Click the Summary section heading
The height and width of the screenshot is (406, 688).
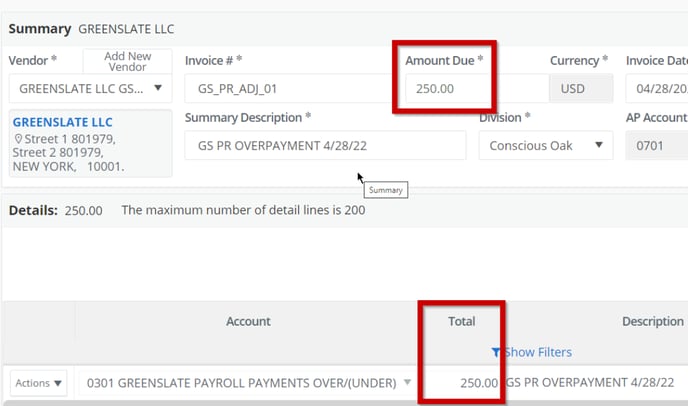[x=40, y=29]
